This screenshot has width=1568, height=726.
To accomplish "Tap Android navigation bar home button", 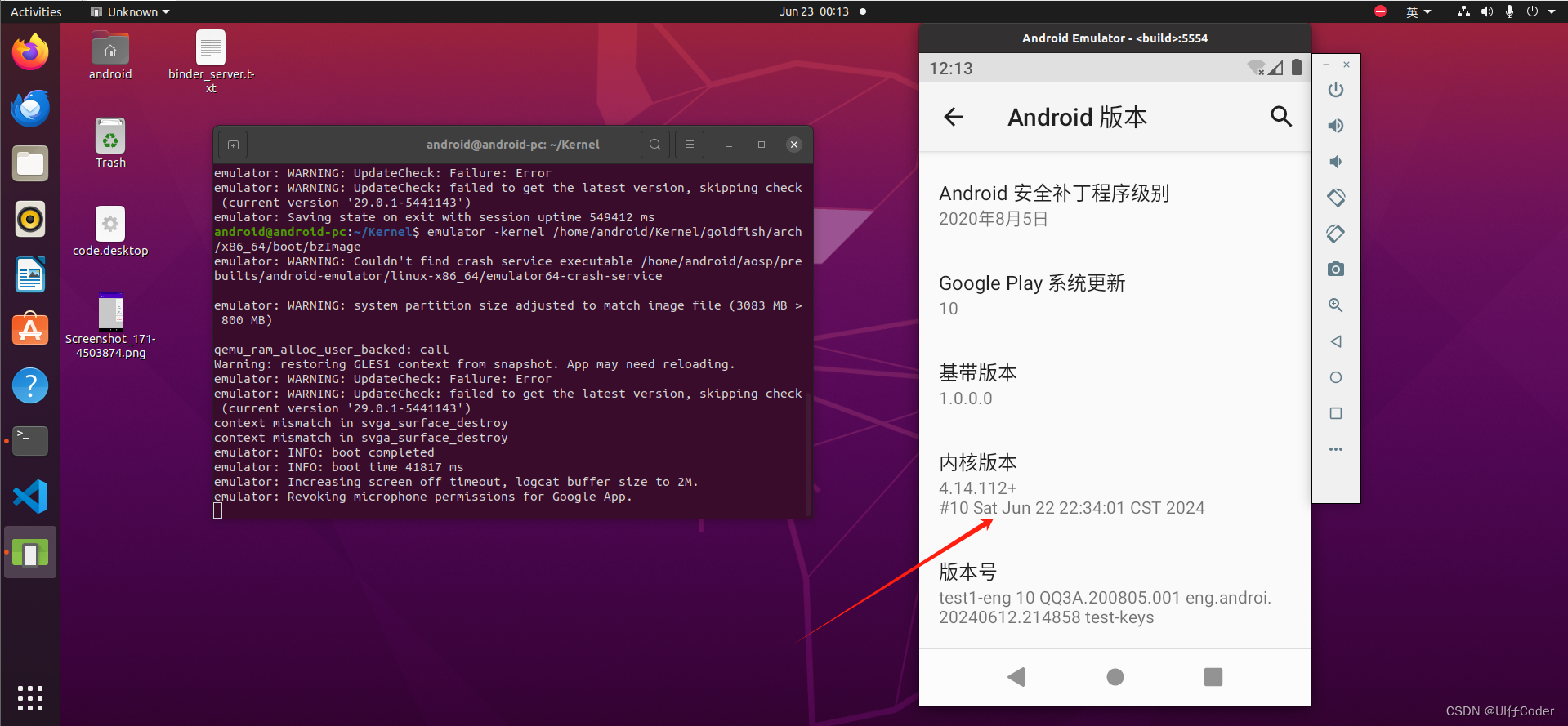I will pyautogui.click(x=1115, y=677).
